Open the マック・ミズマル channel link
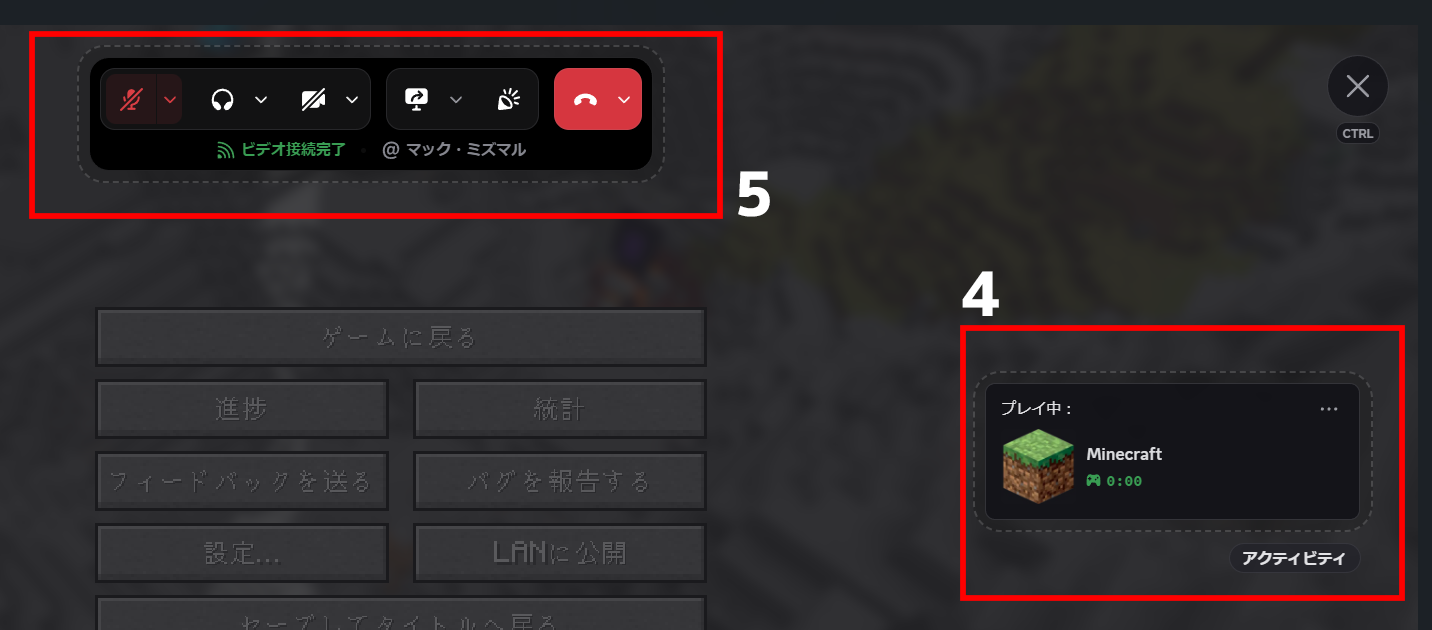 (454, 150)
